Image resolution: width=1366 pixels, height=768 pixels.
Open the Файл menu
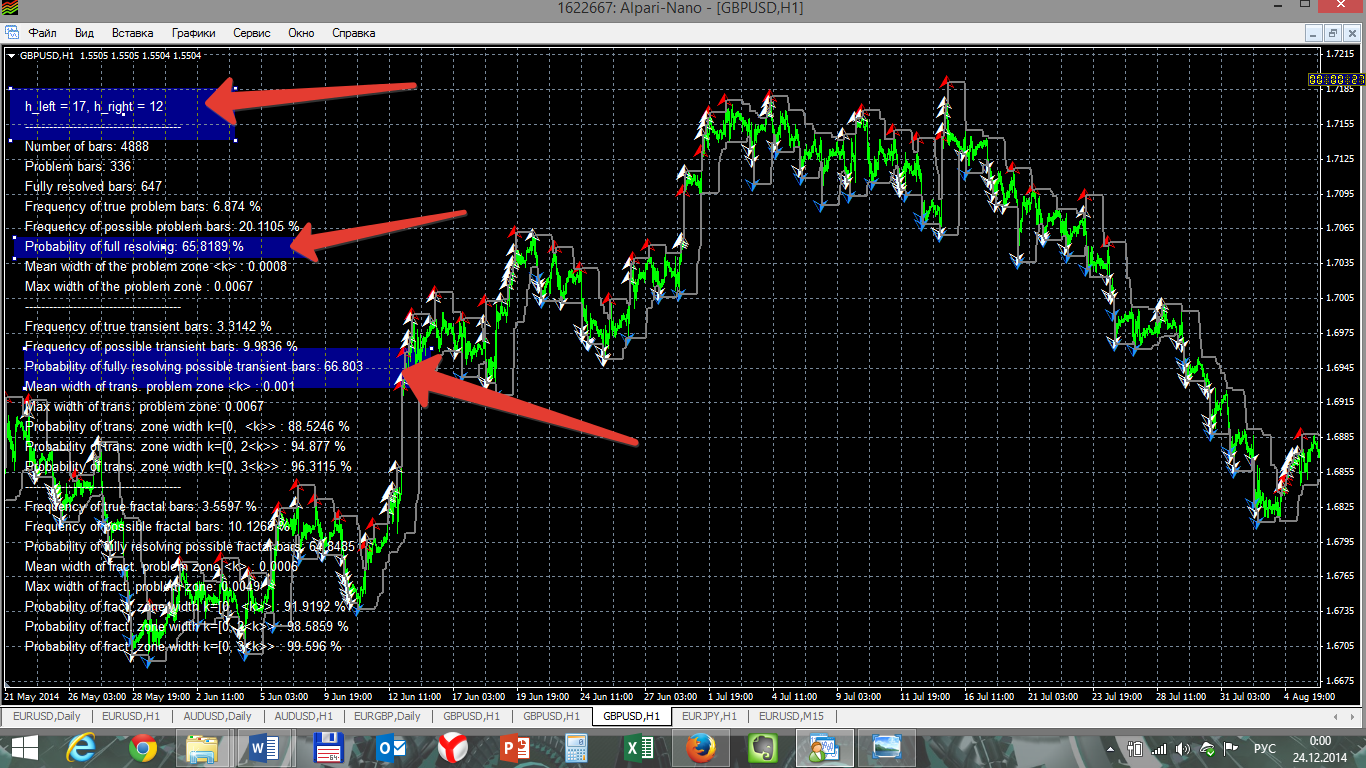[44, 33]
